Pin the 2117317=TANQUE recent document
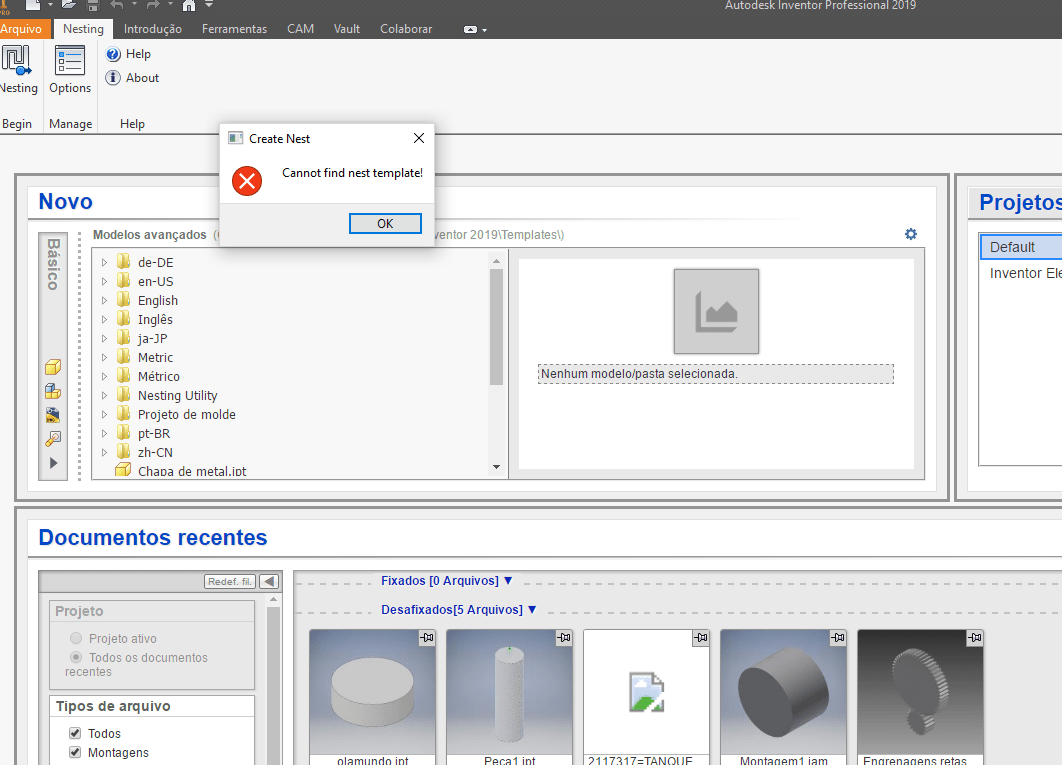 (701, 638)
